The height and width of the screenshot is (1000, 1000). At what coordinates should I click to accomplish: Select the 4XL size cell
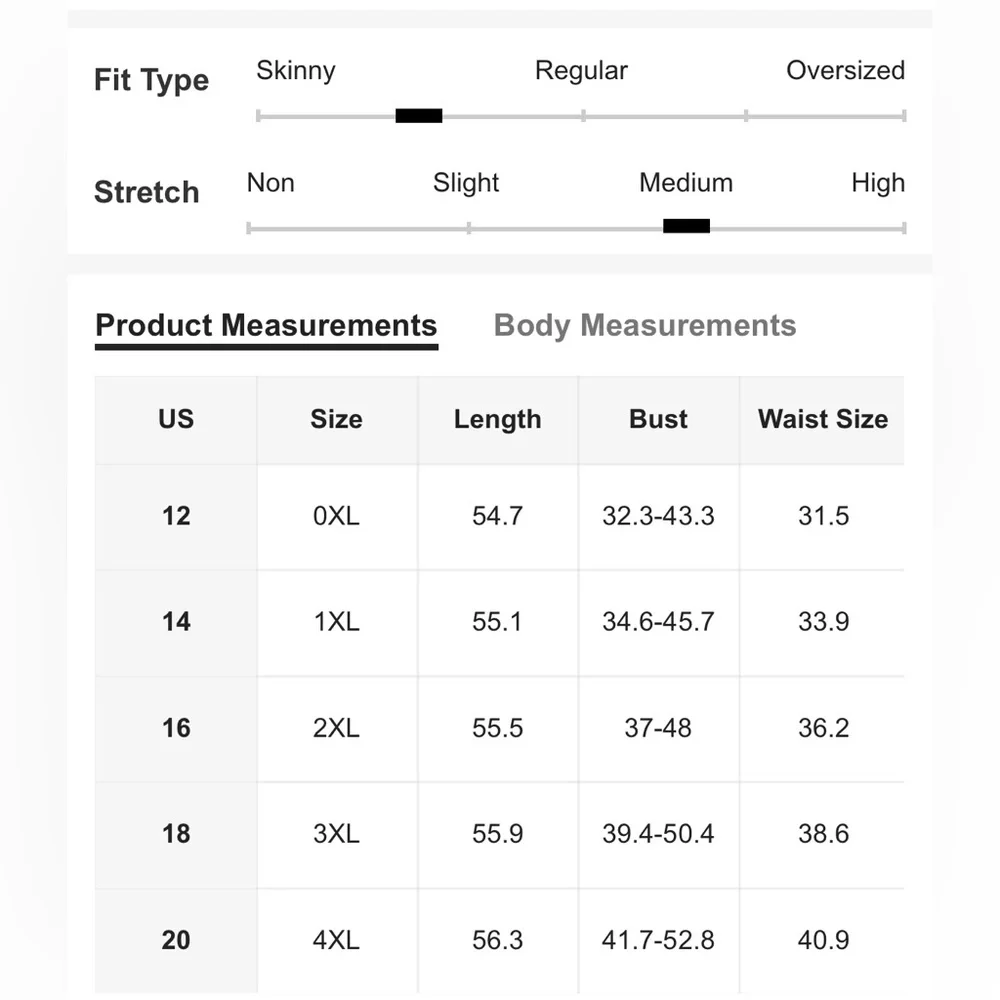tap(336, 940)
